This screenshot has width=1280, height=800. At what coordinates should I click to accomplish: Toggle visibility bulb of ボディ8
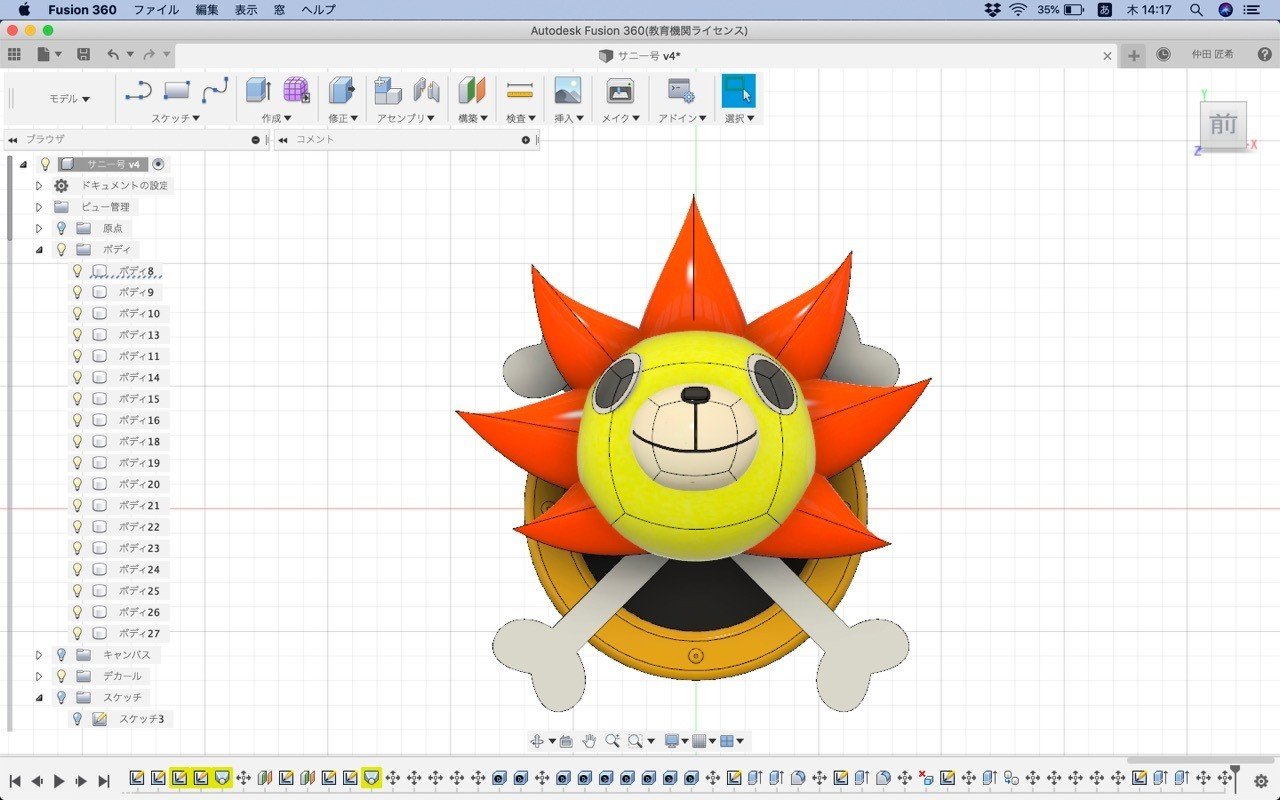coord(77,271)
